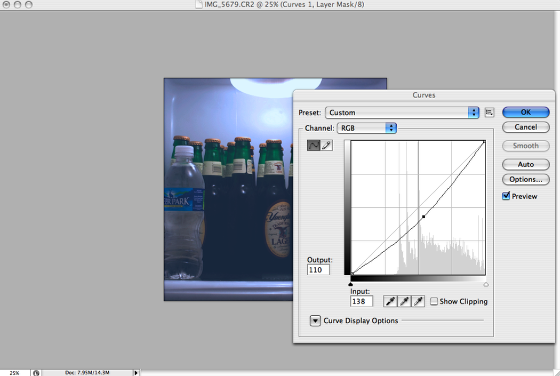Viewport: 560px width, 376px height.
Task: Select the pencil draw-curve tool
Action: 326,145
